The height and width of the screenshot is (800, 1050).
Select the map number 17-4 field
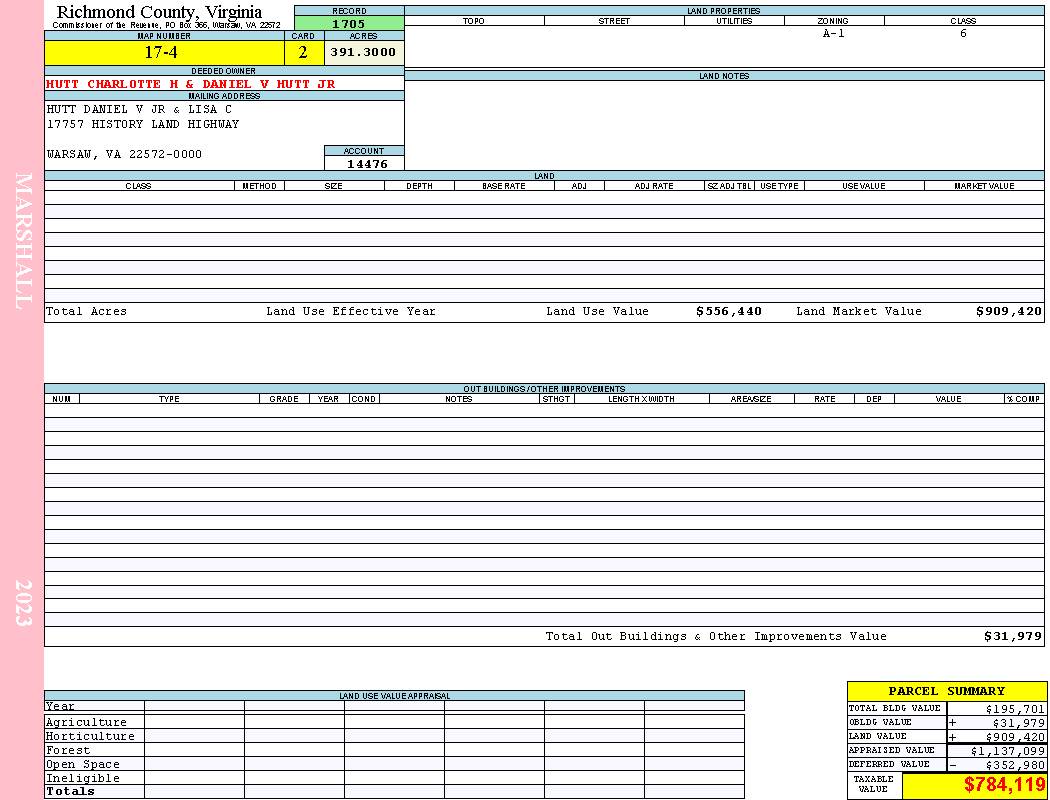(x=164, y=53)
